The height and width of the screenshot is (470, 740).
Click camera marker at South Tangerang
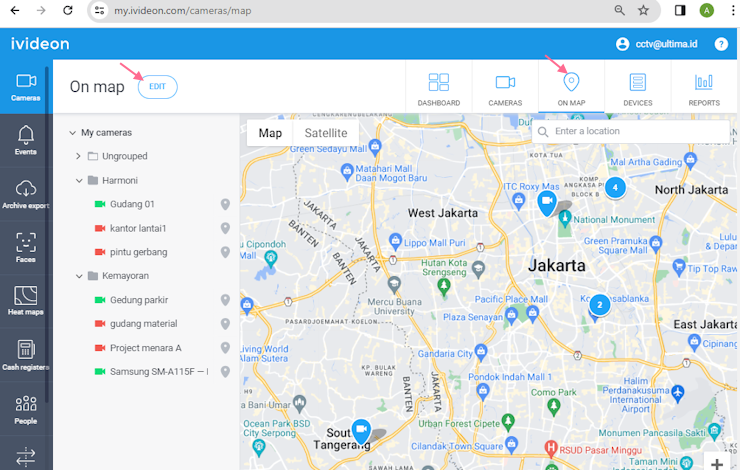coord(362,431)
